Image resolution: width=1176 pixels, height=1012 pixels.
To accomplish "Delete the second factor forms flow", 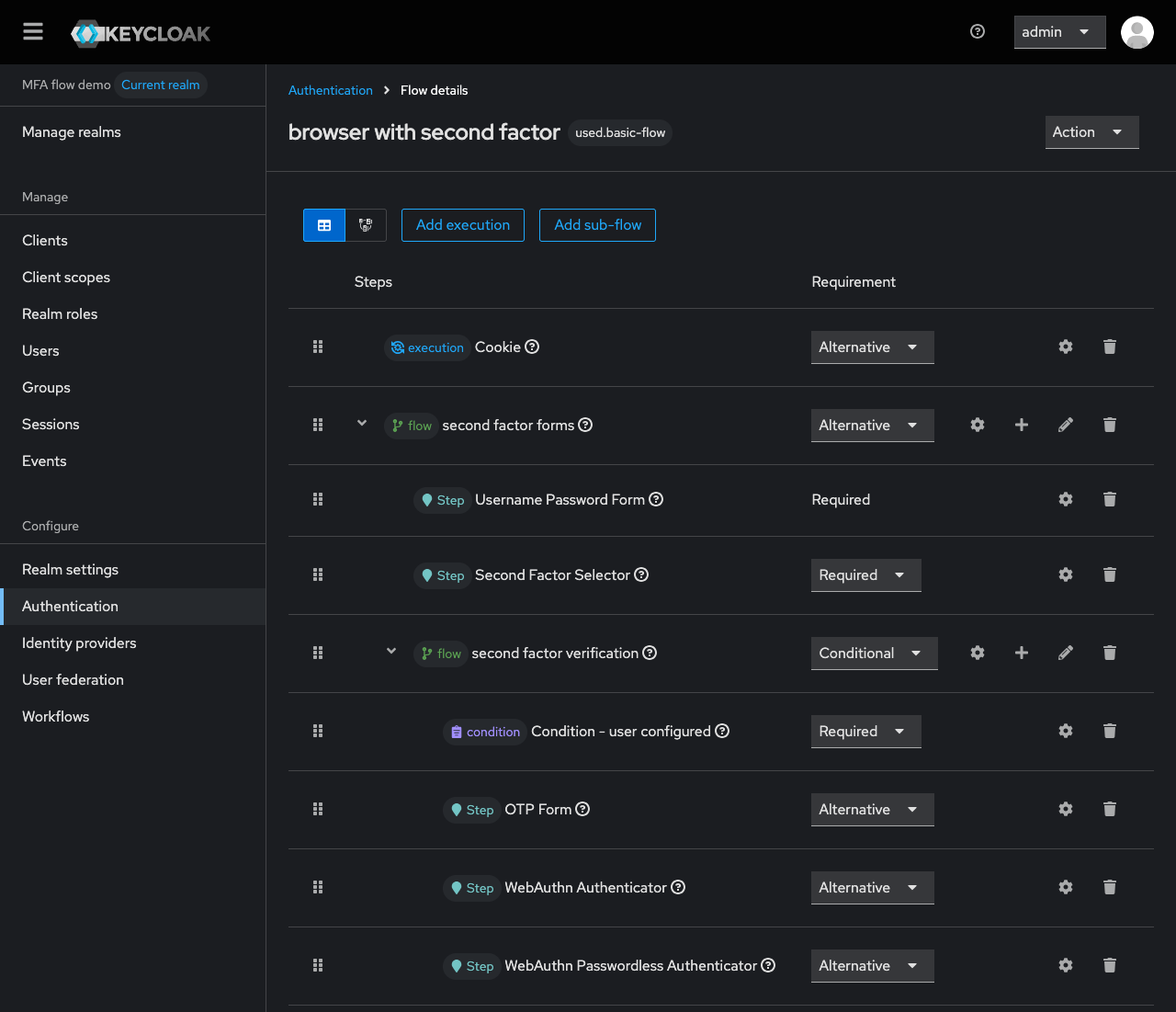I will (x=1110, y=425).
